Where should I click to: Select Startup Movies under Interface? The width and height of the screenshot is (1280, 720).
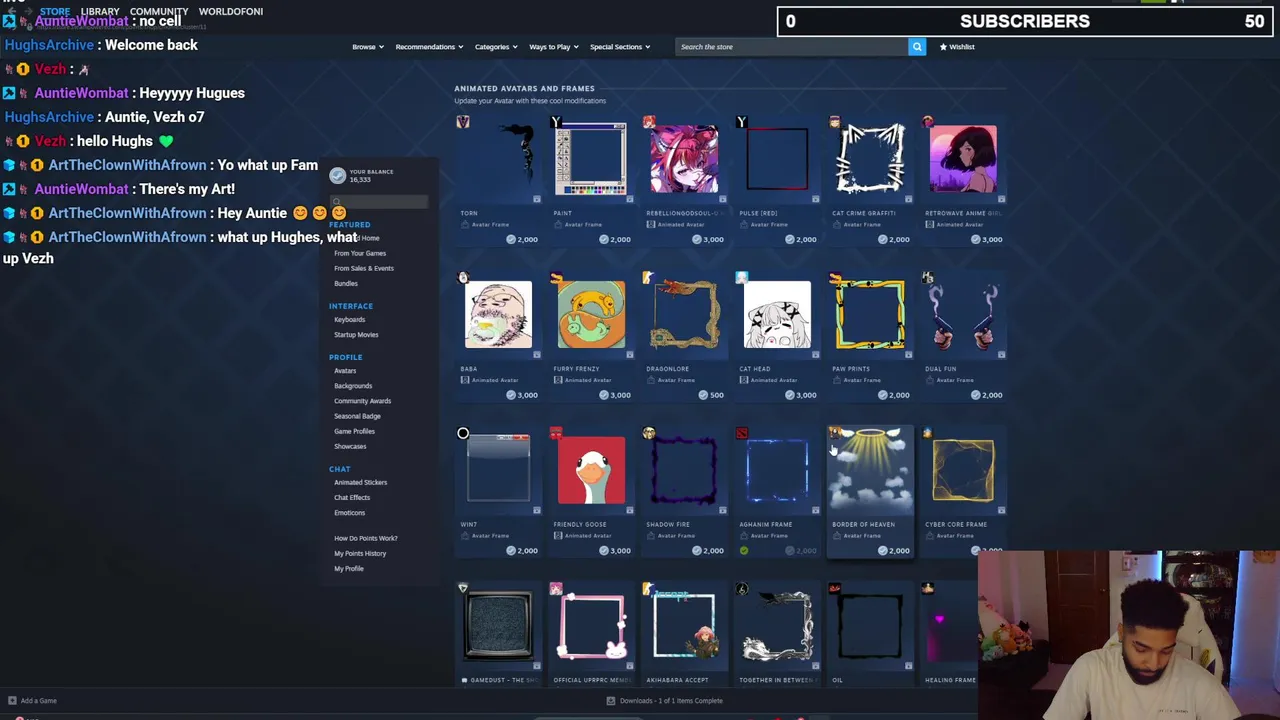[356, 334]
